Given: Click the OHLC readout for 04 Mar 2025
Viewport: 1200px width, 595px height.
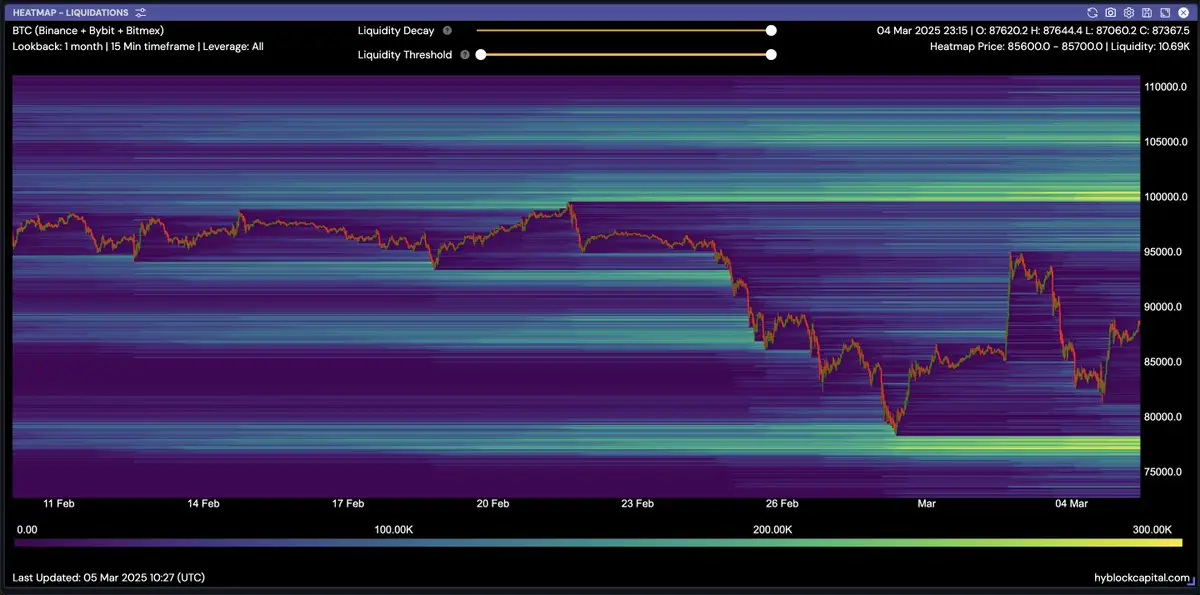Looking at the screenshot, I should [1033, 31].
